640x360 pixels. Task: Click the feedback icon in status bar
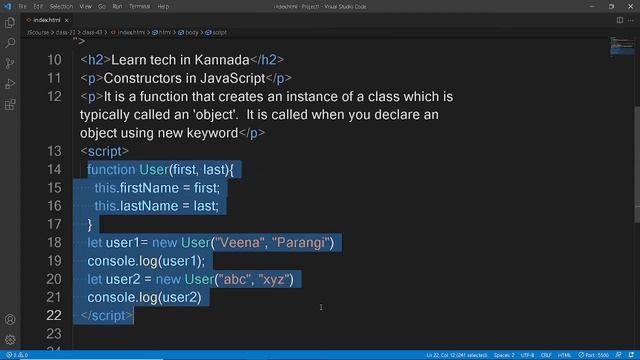619,355
